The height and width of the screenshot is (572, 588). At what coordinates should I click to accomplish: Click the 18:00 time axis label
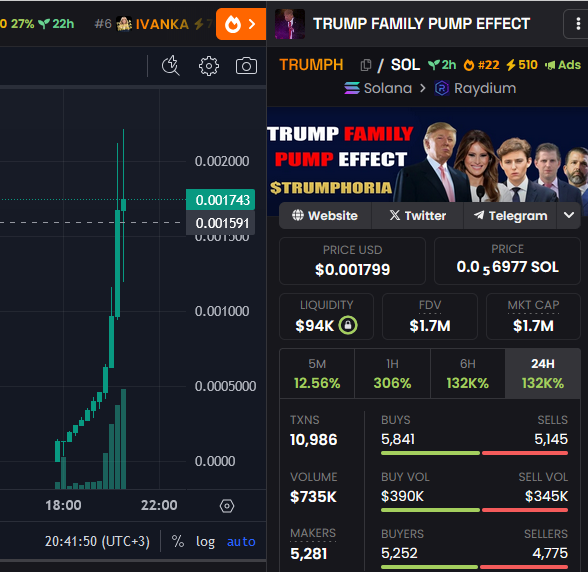pos(63,505)
